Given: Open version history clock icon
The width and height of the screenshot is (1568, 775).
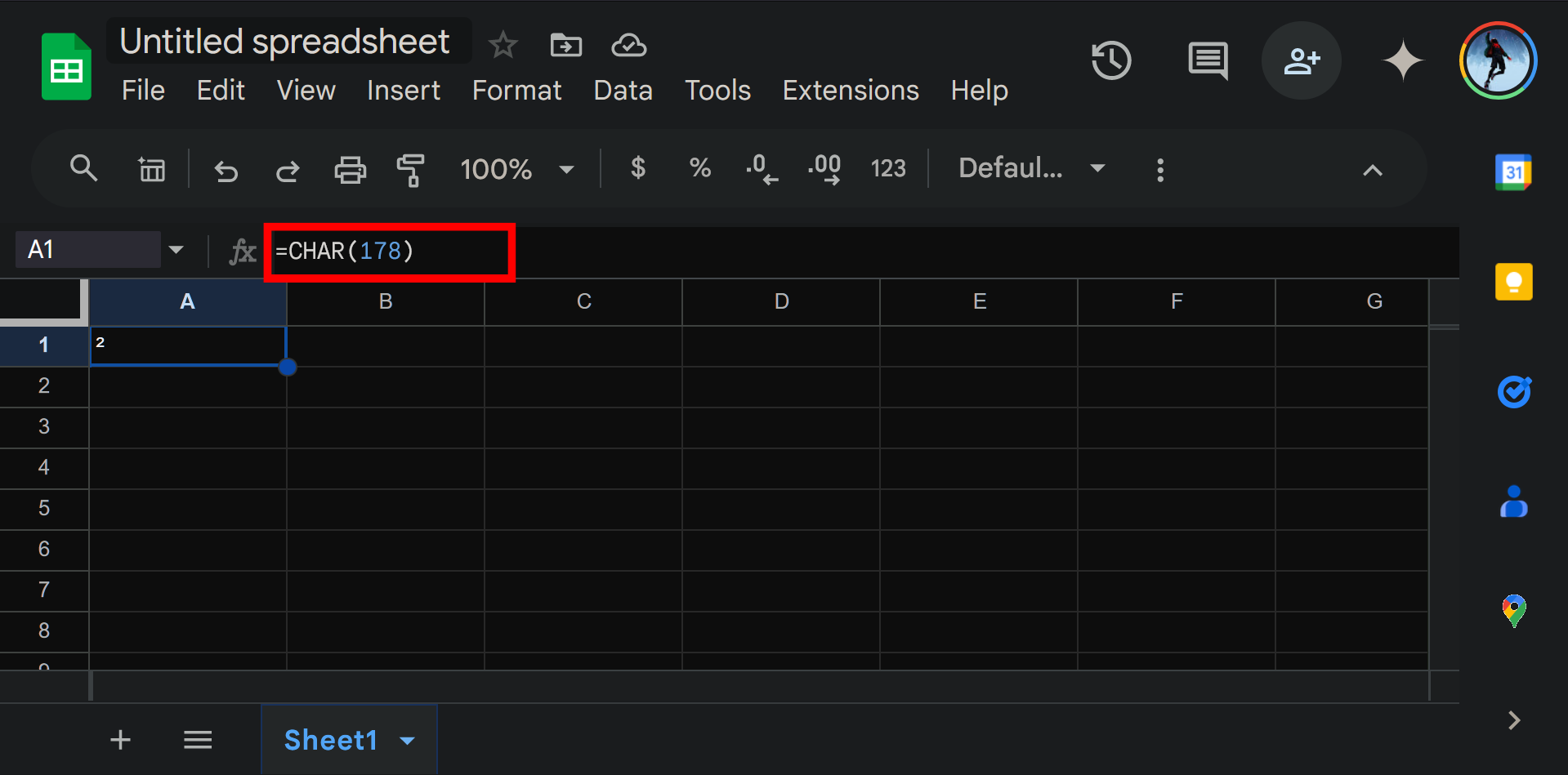Looking at the screenshot, I should coord(1111,60).
